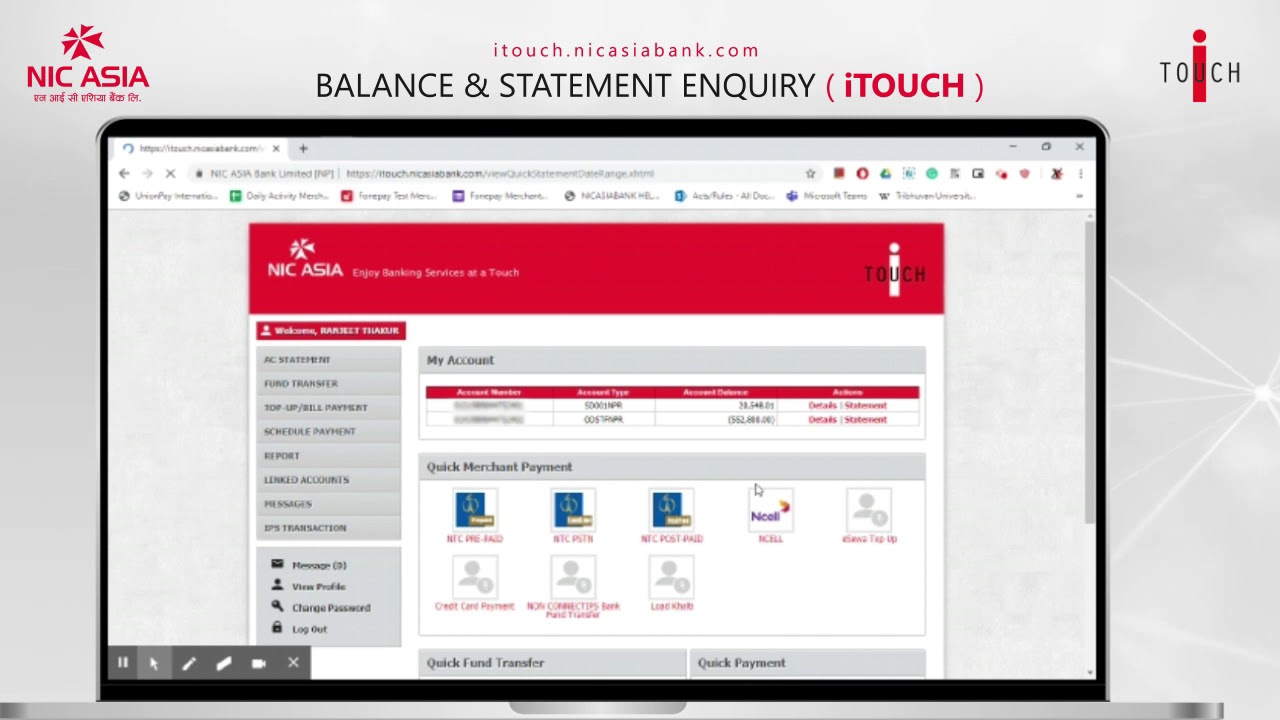Open the MESSAGES menu
This screenshot has width=1280, height=720.
329,504
